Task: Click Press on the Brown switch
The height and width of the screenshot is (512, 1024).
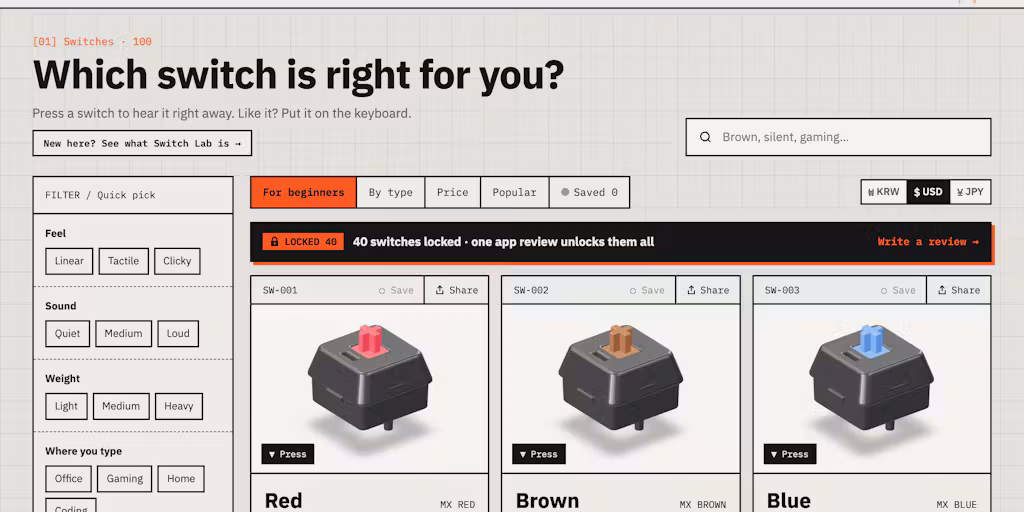Action: point(539,454)
